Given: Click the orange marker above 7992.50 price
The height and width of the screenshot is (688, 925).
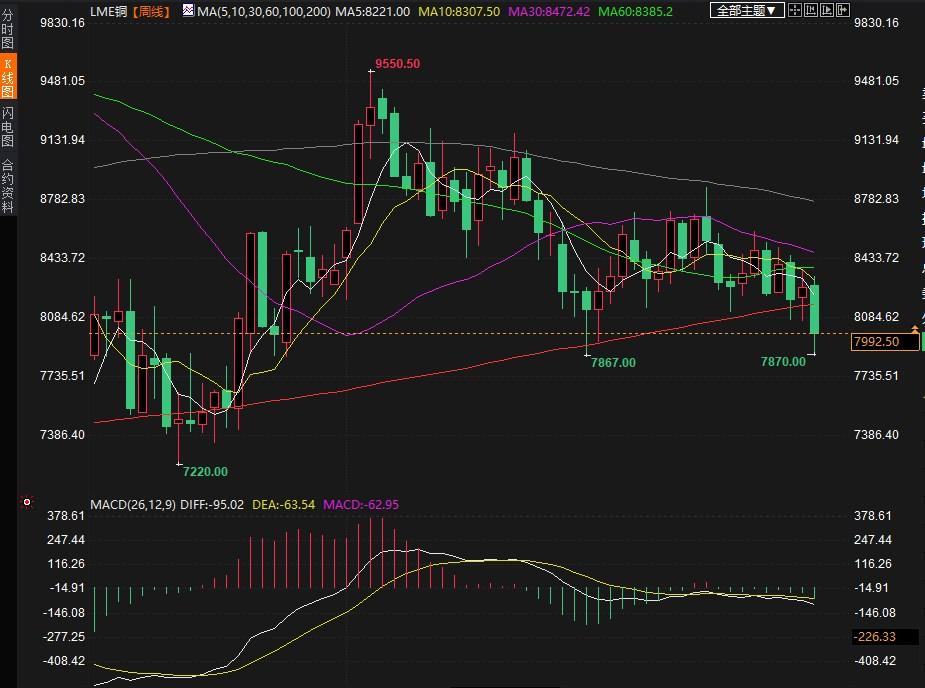Looking at the screenshot, I should coord(914,328).
